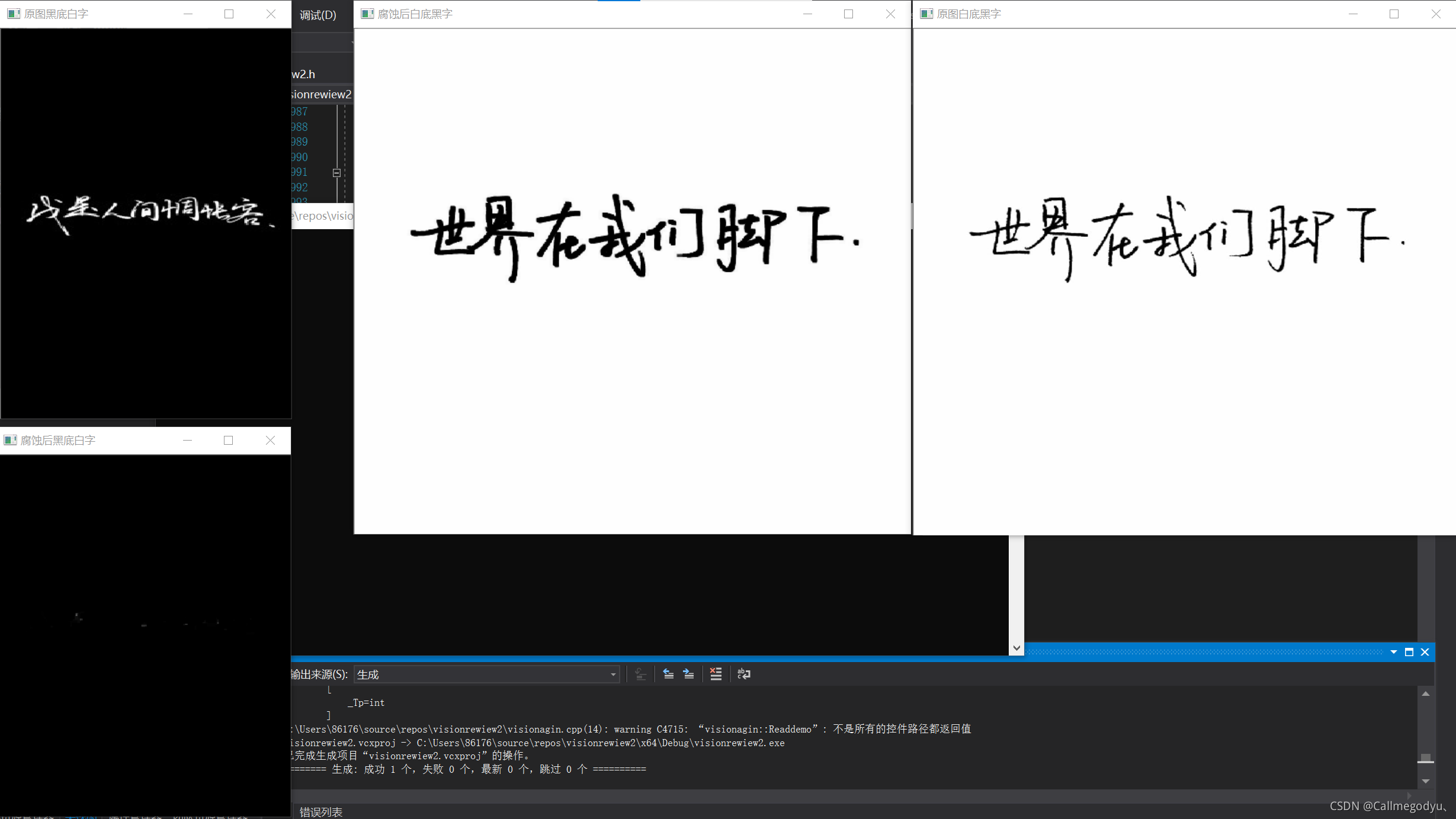Click the clear all output icon
Image resolution: width=1456 pixels, height=819 pixels.
tap(716, 674)
